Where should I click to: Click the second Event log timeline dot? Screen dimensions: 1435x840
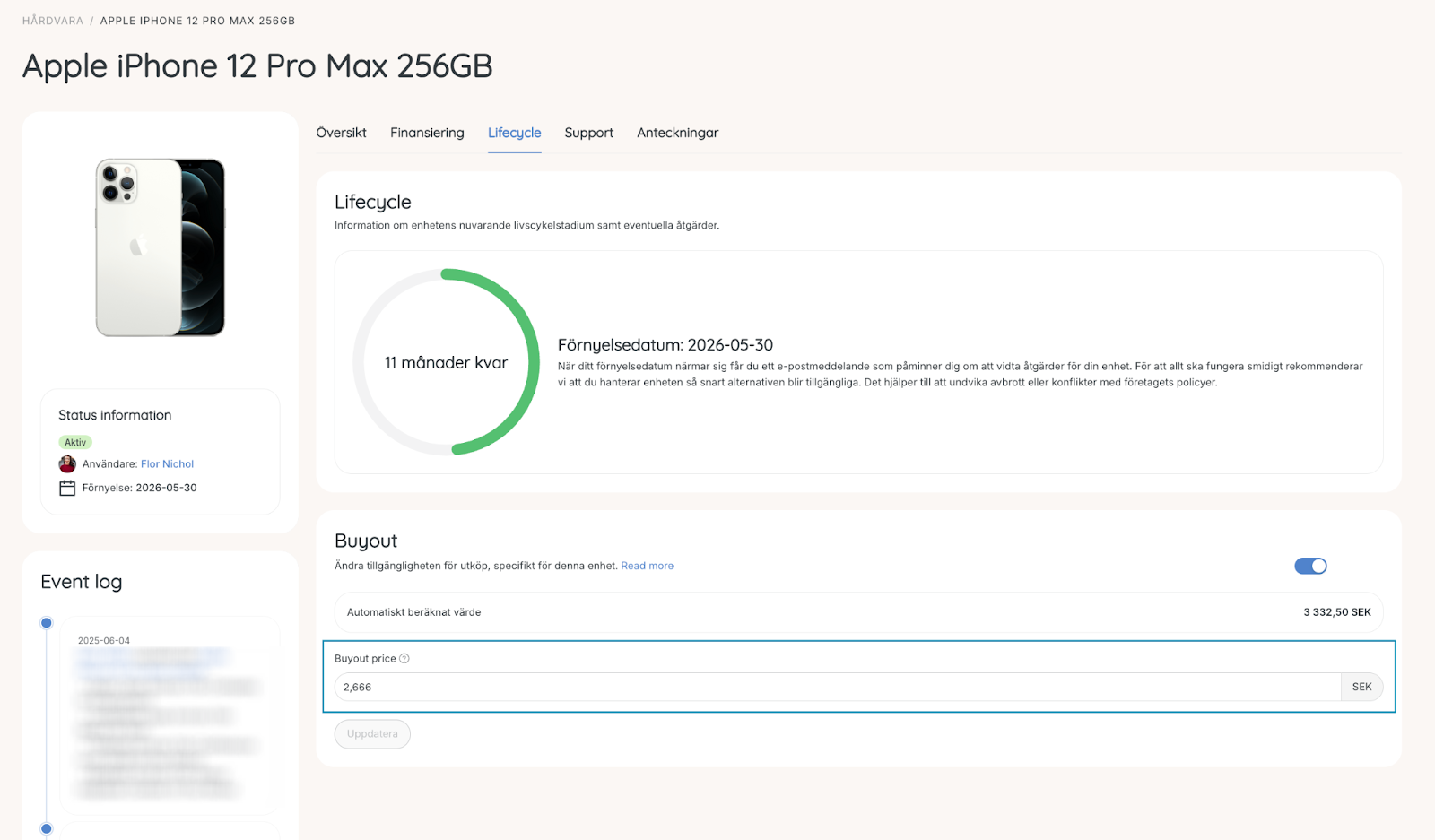pos(47,828)
